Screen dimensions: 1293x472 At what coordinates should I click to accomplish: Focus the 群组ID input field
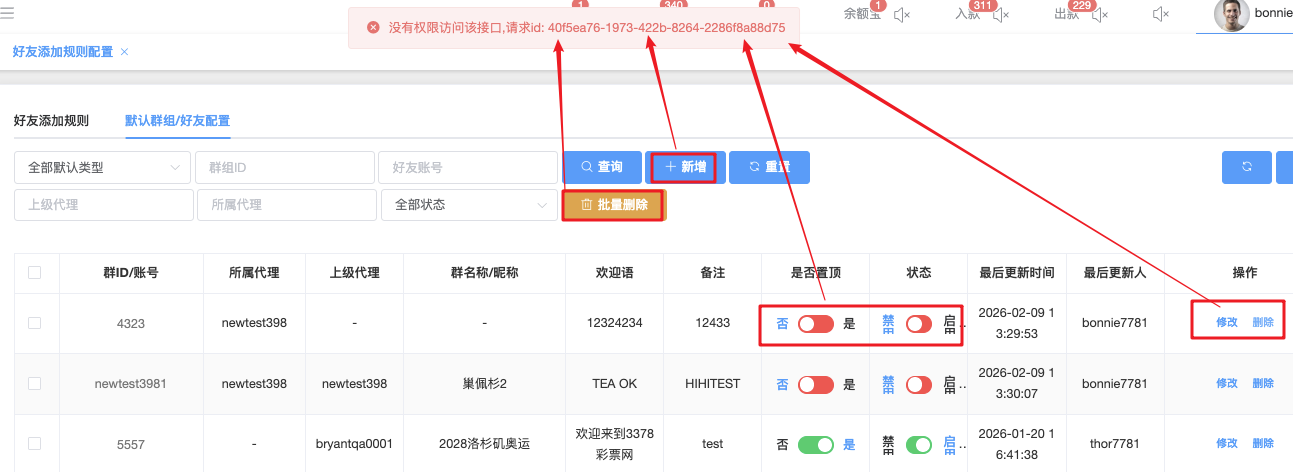(x=284, y=168)
